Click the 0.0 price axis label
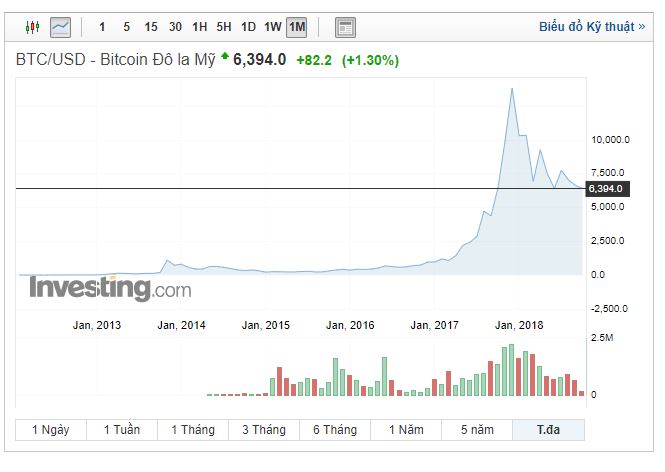 (598, 274)
